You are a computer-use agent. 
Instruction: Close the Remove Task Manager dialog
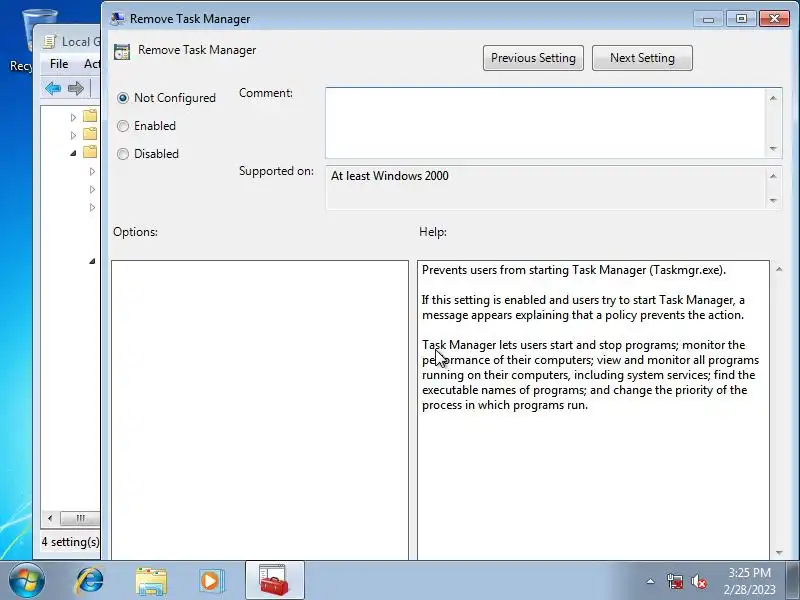pos(774,19)
